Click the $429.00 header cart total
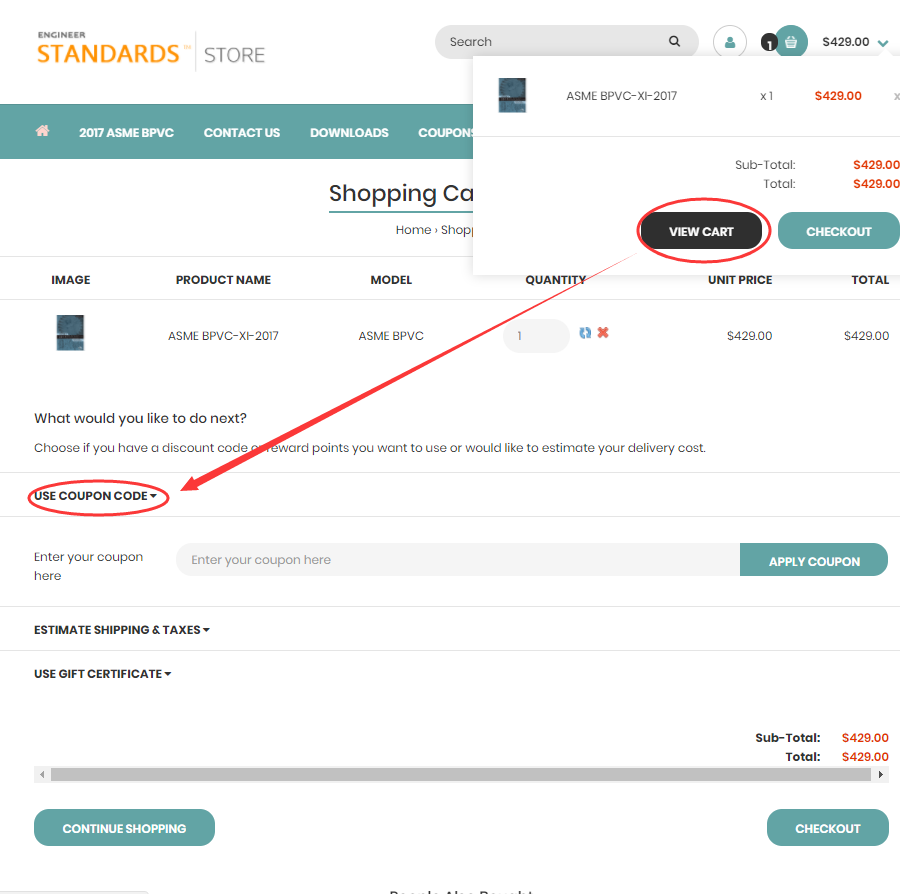The image size is (900, 894). click(x=845, y=42)
